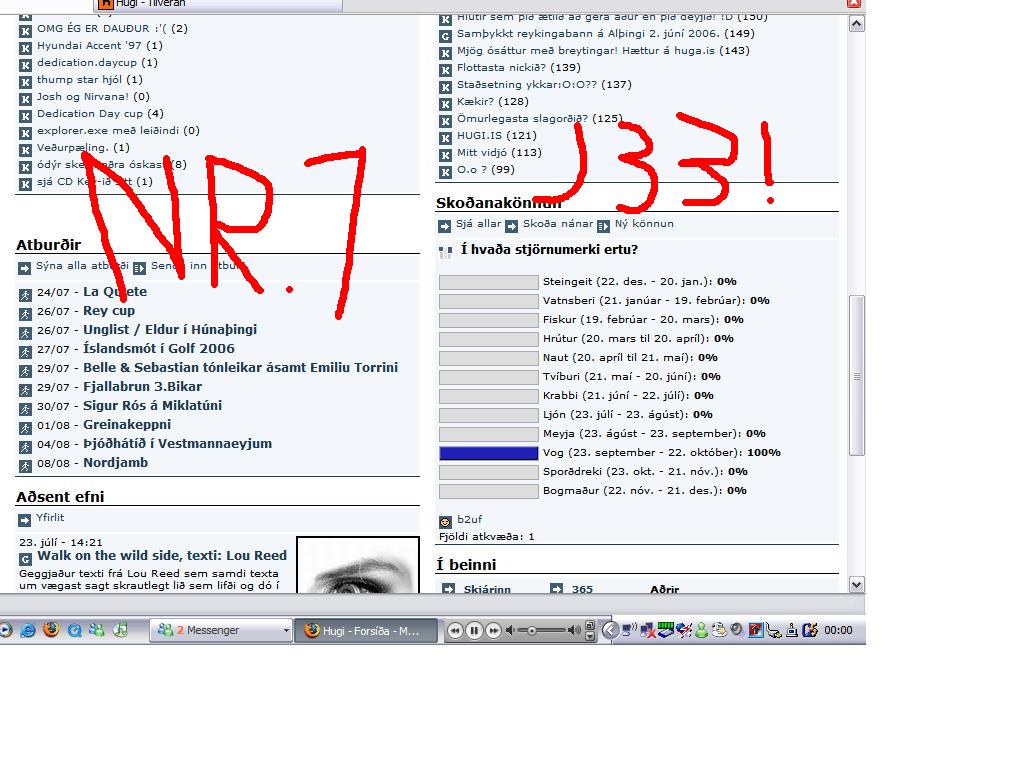Open Walk on the wild side article
1024x768 pixels.
point(162,555)
